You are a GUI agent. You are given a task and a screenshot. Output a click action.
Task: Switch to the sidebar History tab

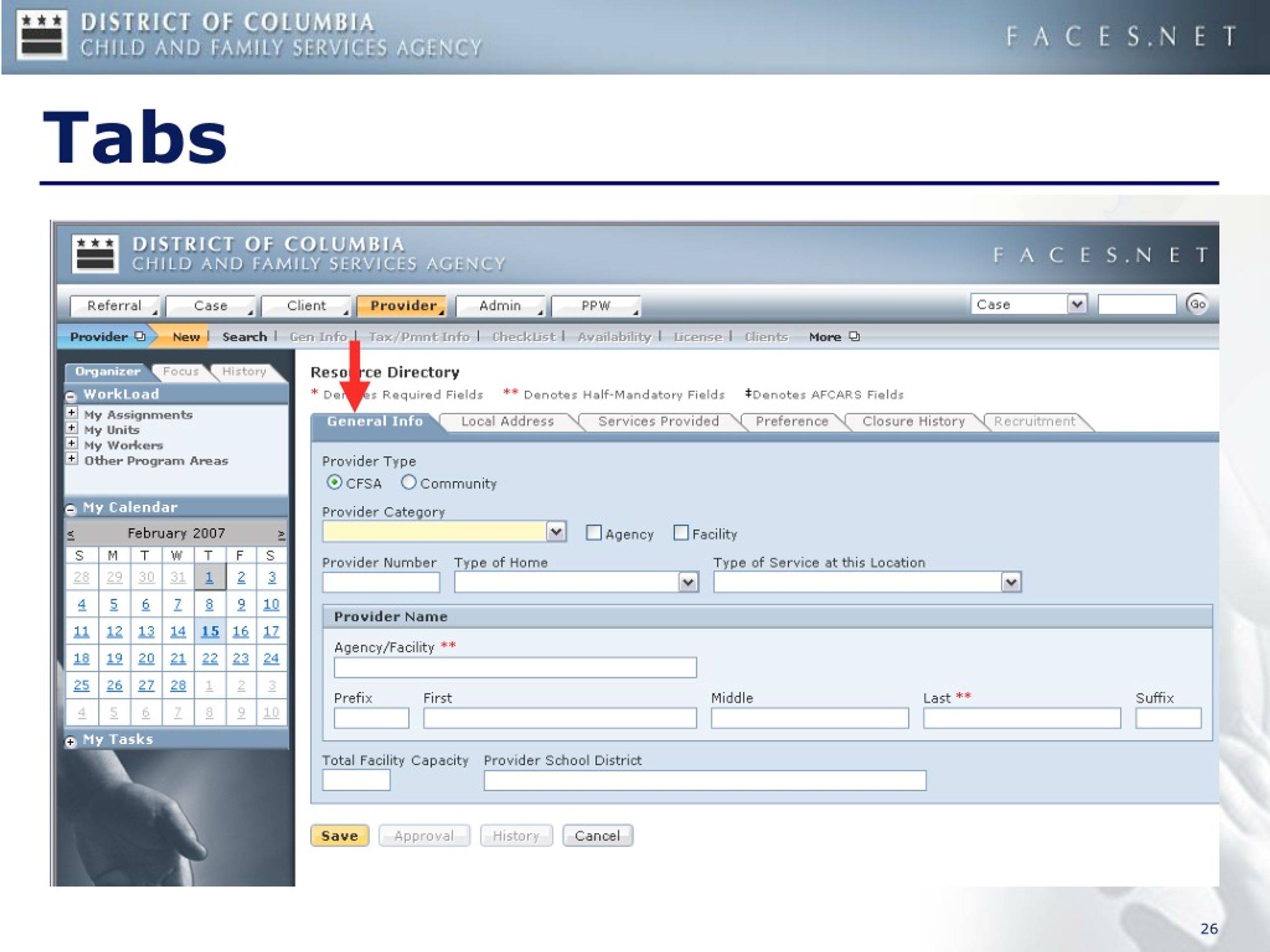coord(244,372)
